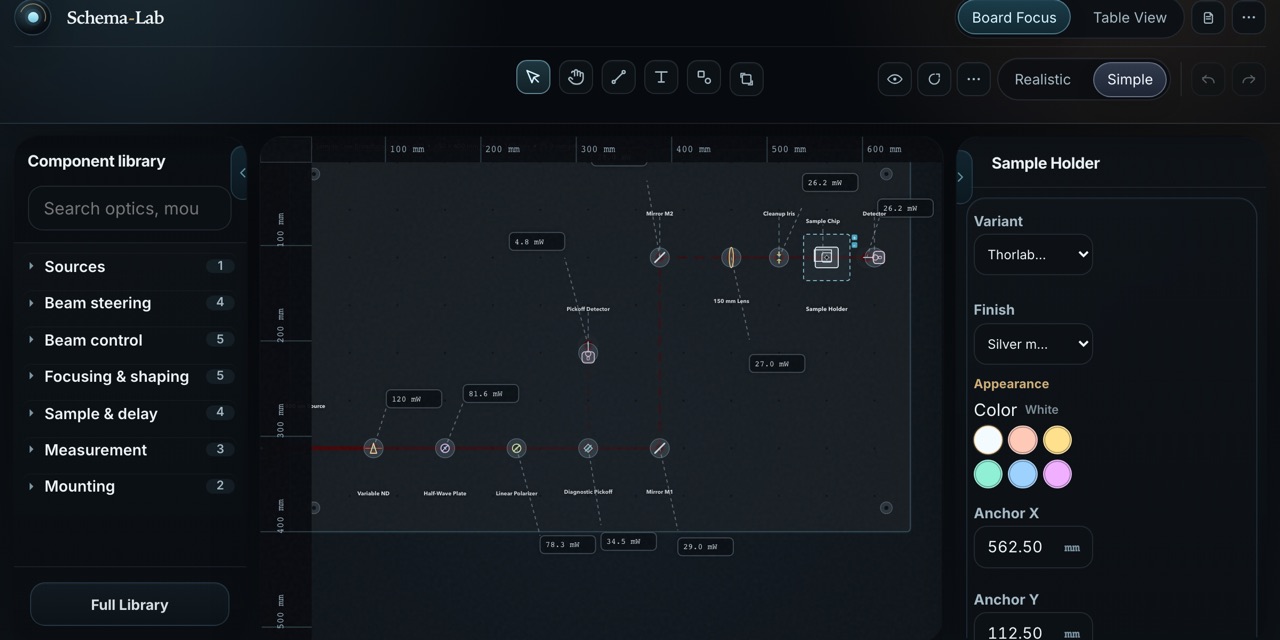
Task: Toggle the eye visibility button
Action: coord(895,79)
